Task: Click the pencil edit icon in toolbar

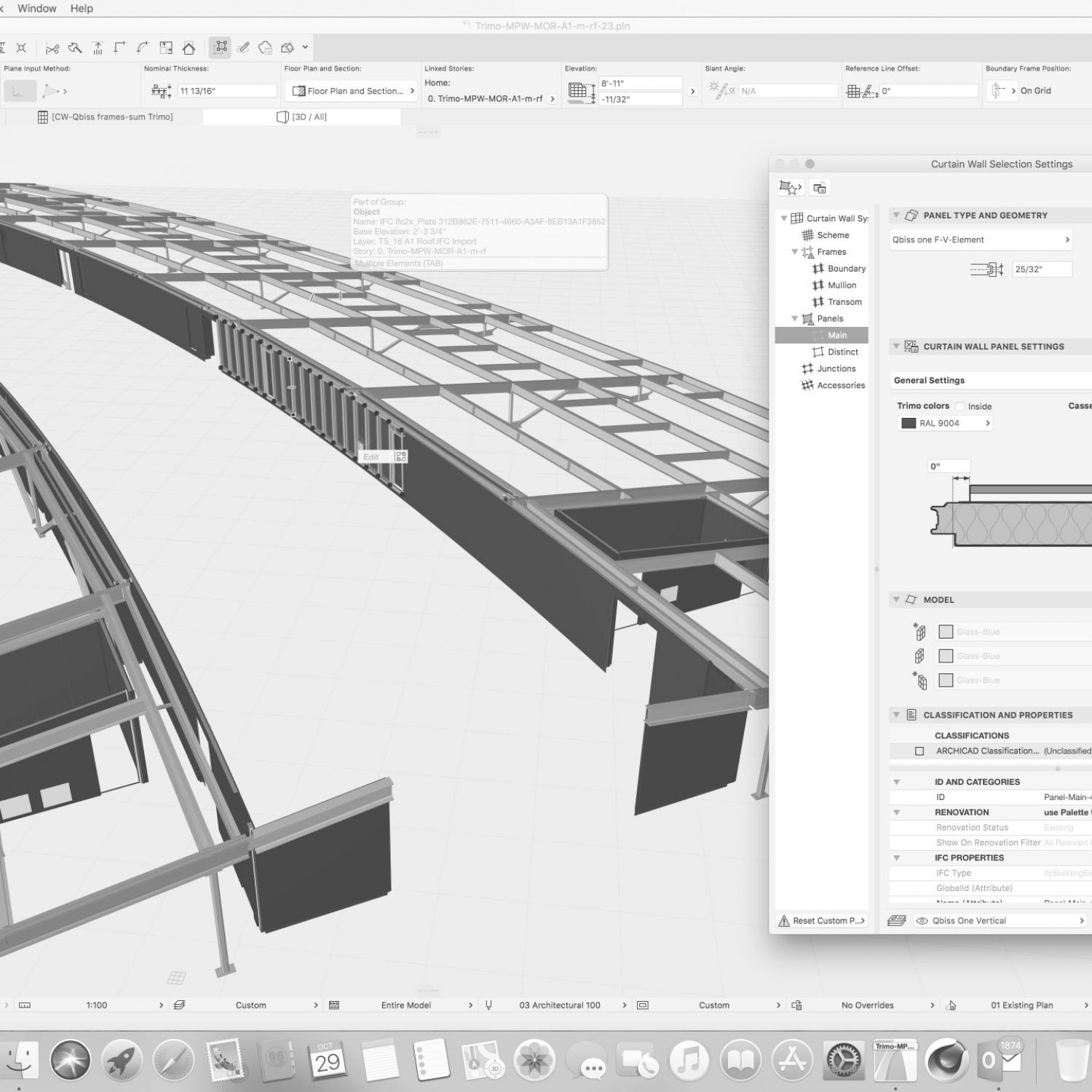Action: (x=243, y=48)
